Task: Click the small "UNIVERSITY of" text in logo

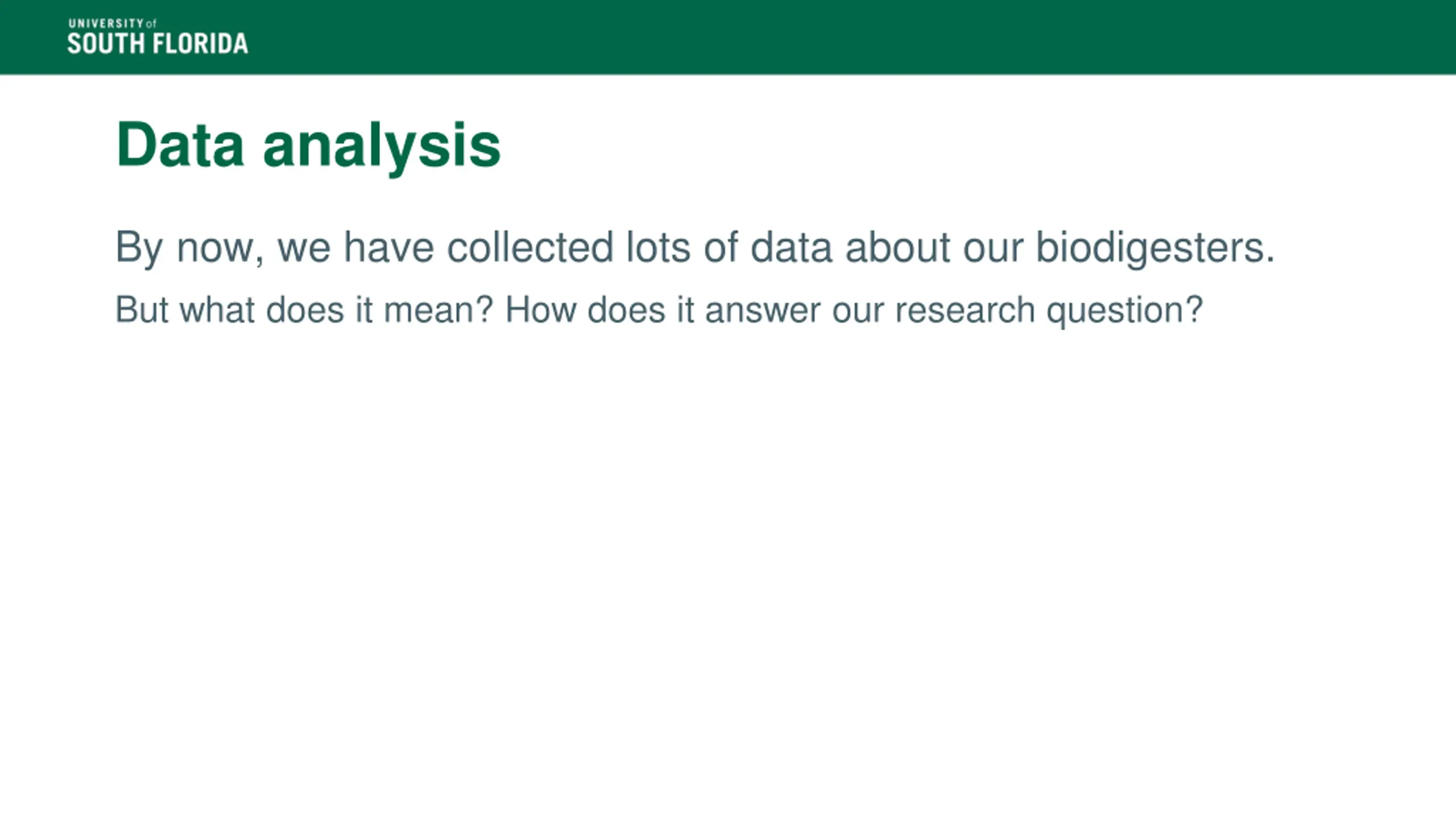Action: point(112,23)
